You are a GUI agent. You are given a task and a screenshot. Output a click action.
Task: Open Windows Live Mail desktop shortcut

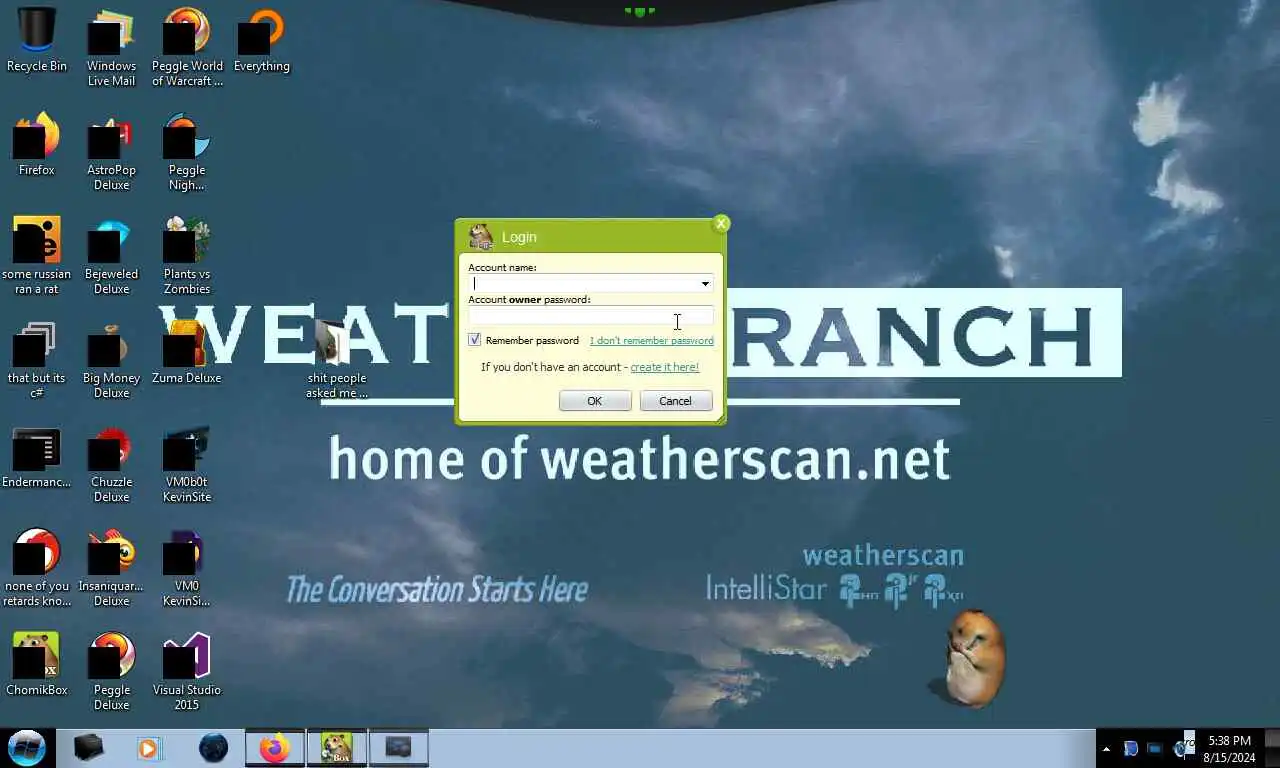click(111, 46)
